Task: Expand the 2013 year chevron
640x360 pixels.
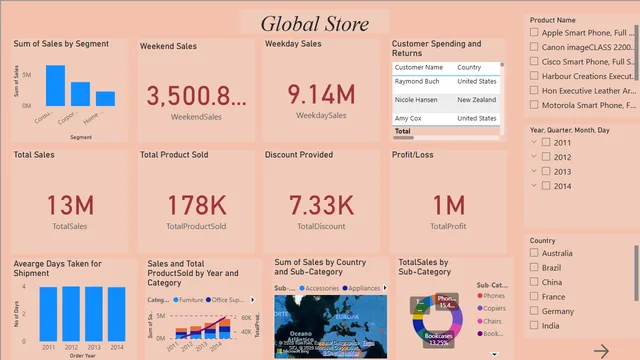Action: 534,171
